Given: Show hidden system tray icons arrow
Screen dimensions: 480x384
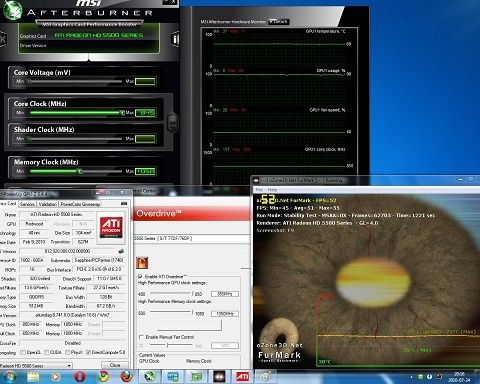Looking at the screenshot, I should pyautogui.click(x=411, y=377).
